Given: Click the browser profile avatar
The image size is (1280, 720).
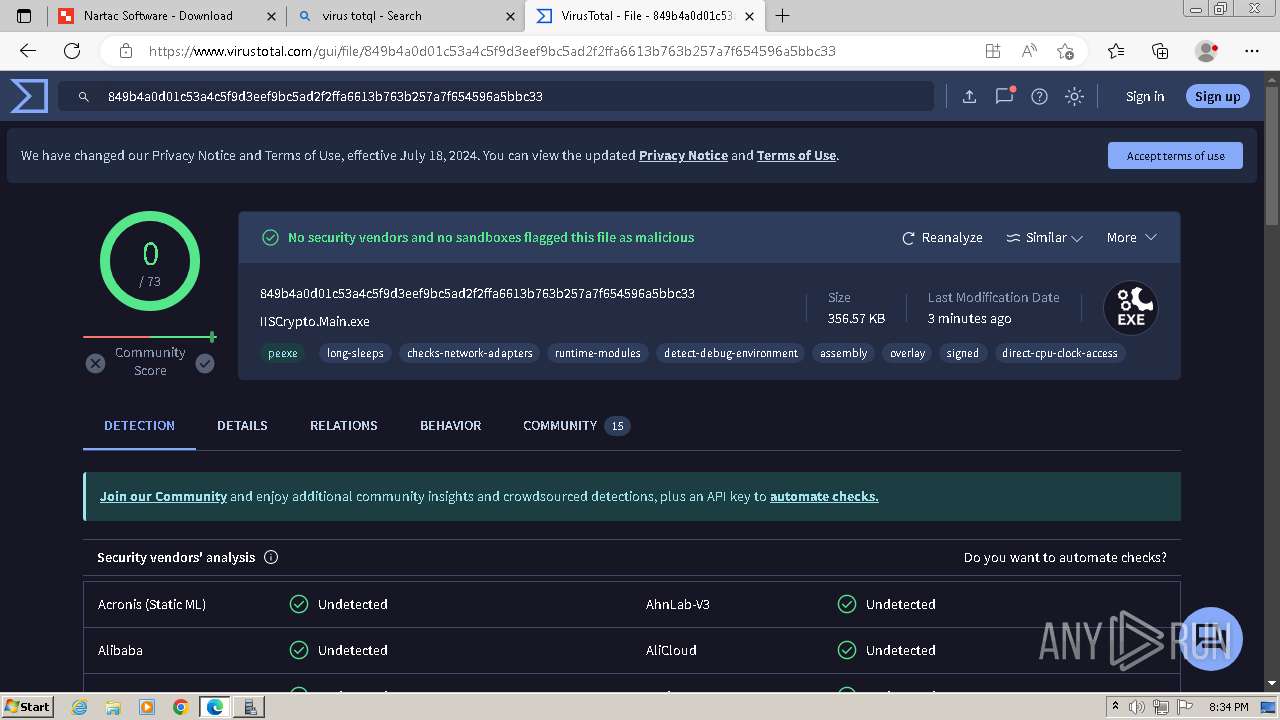Looking at the screenshot, I should tap(1207, 51).
